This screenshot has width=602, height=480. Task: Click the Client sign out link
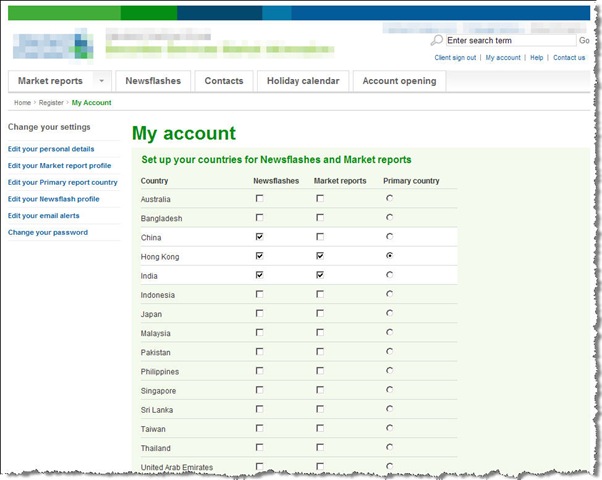(x=455, y=58)
